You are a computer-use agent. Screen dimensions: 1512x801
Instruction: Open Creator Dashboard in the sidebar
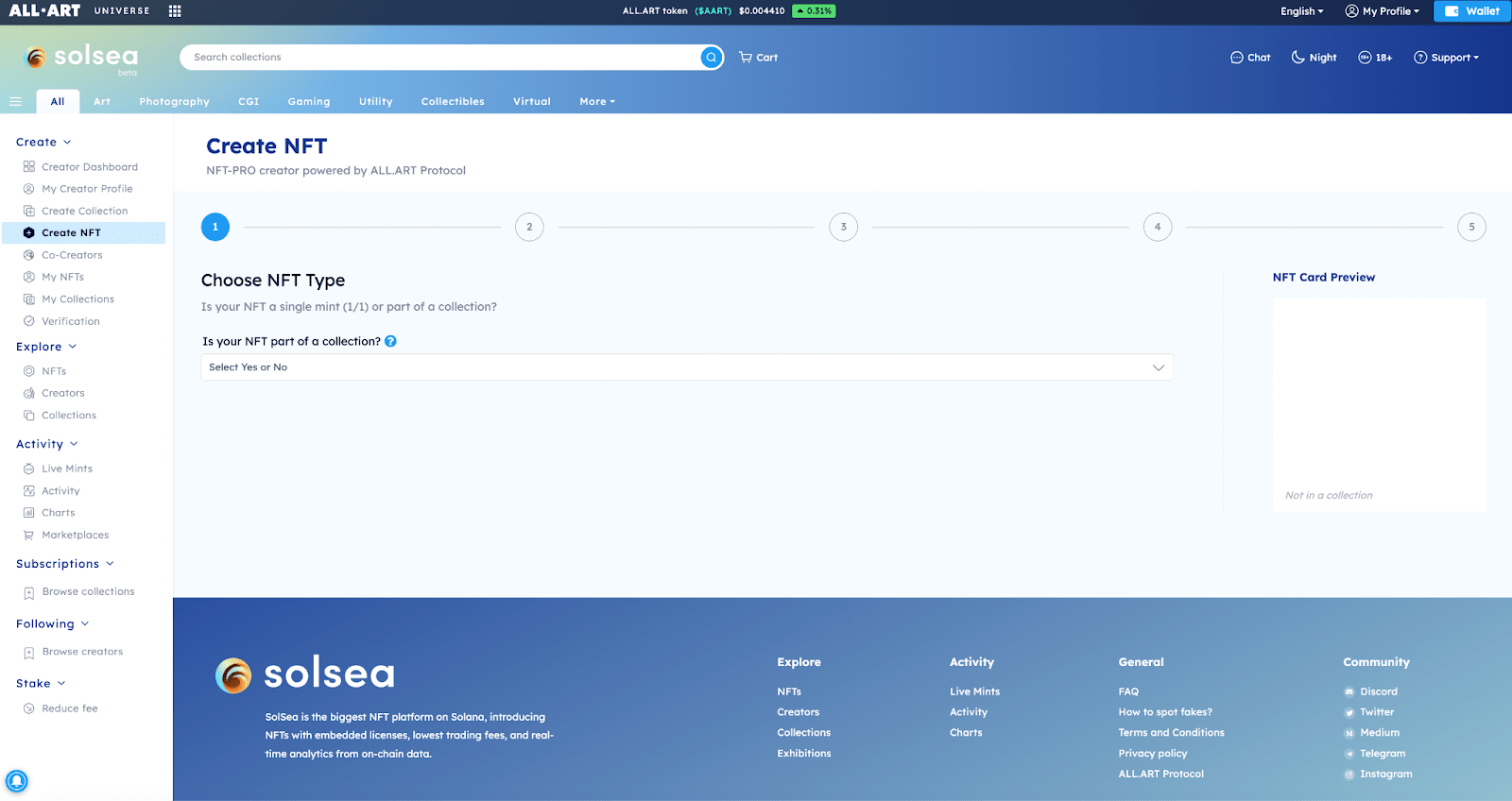pyautogui.click(x=80, y=167)
